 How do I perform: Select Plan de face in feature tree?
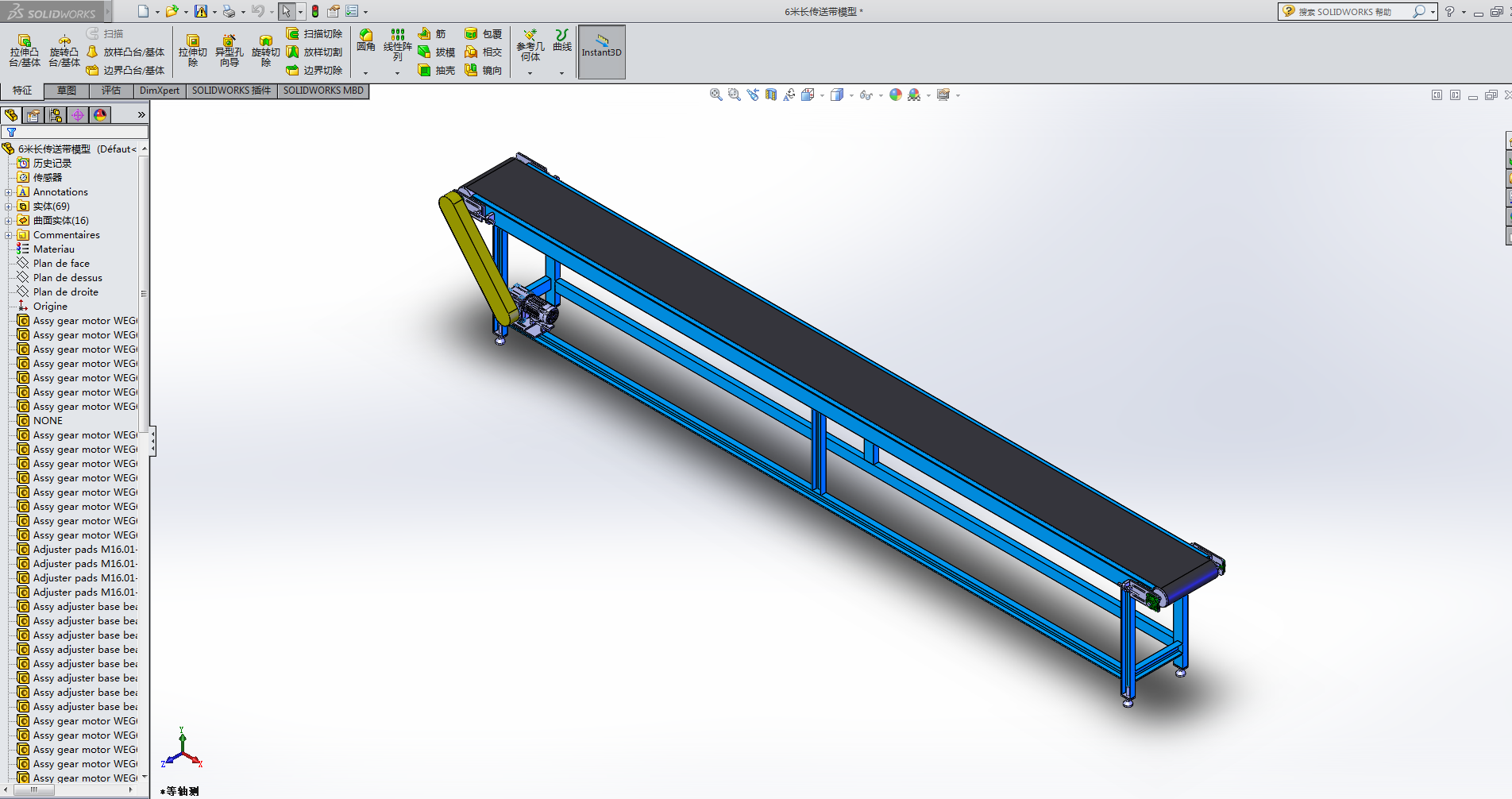61,264
